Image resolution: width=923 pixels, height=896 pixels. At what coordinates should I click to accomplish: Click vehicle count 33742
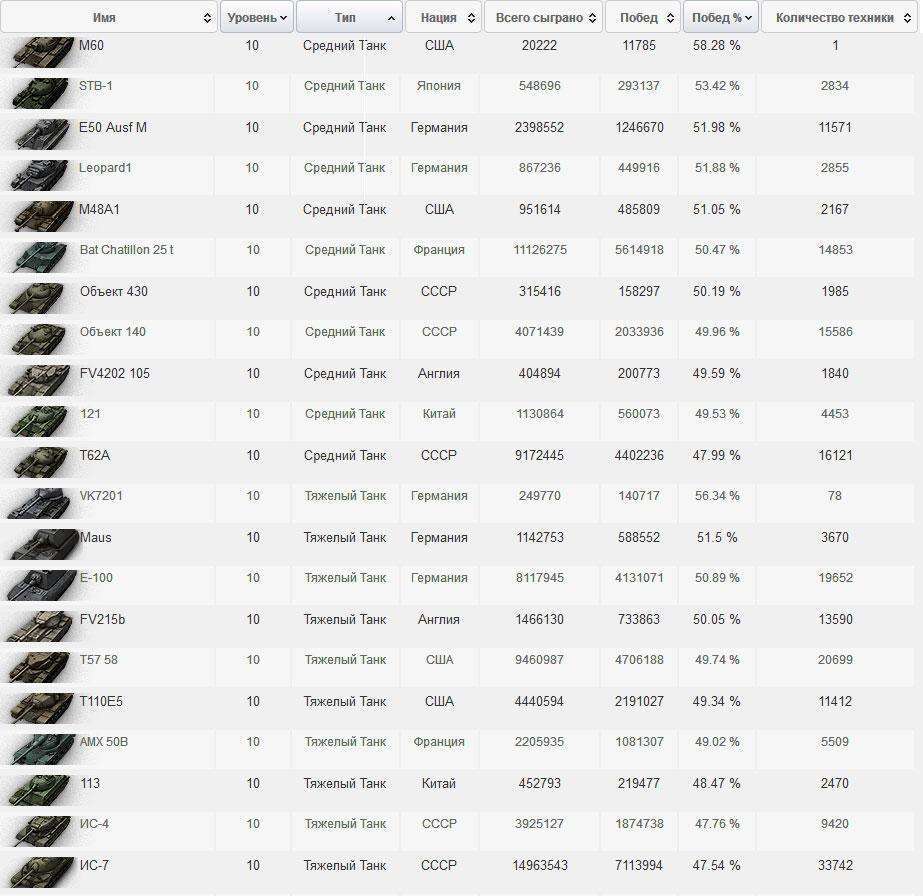835,865
